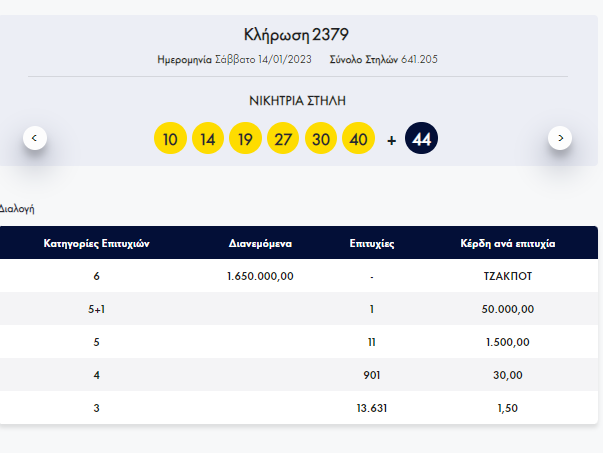The image size is (603, 453).
Task: Select the amount 1.650.000,00
Action: click(260, 276)
